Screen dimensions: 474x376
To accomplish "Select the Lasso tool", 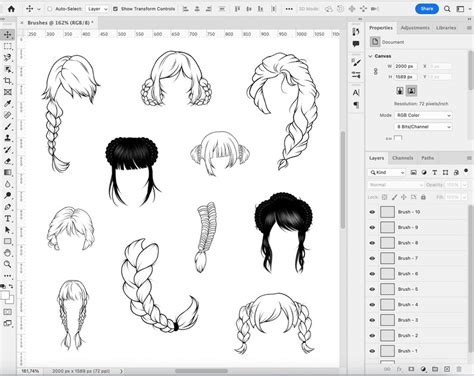I will pos(8,57).
